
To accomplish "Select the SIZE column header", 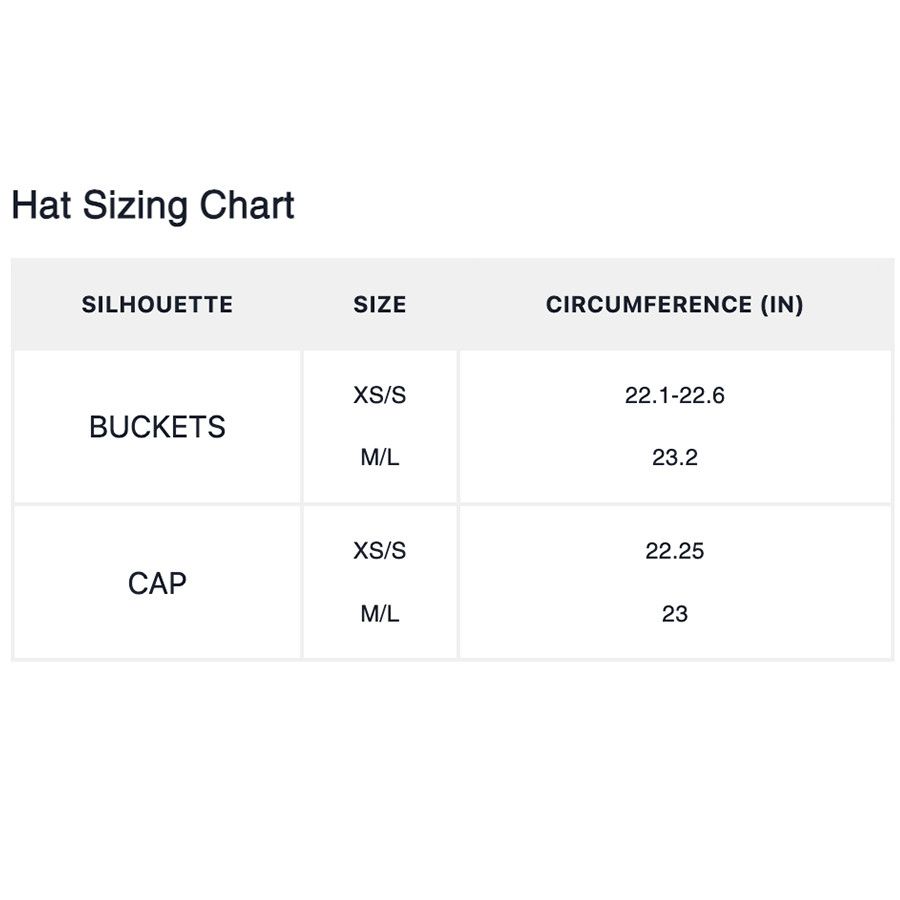I will (379, 304).
